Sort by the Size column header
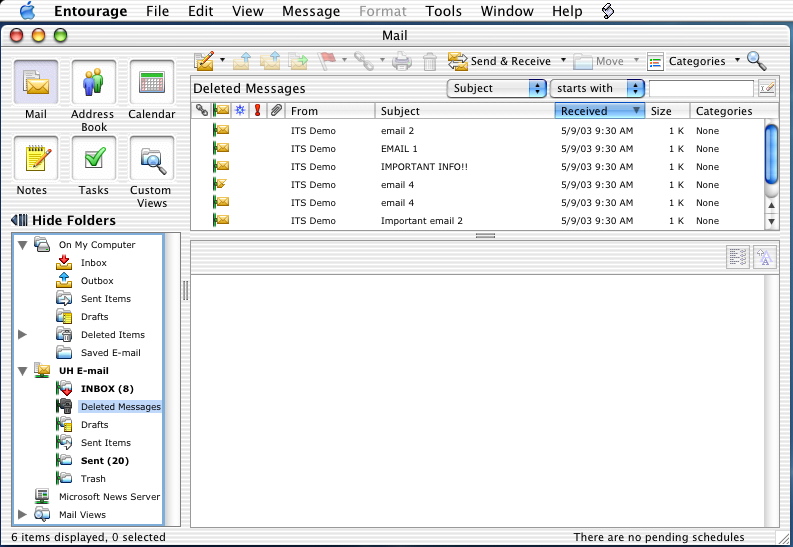This screenshot has height=547, width=793. 667,111
